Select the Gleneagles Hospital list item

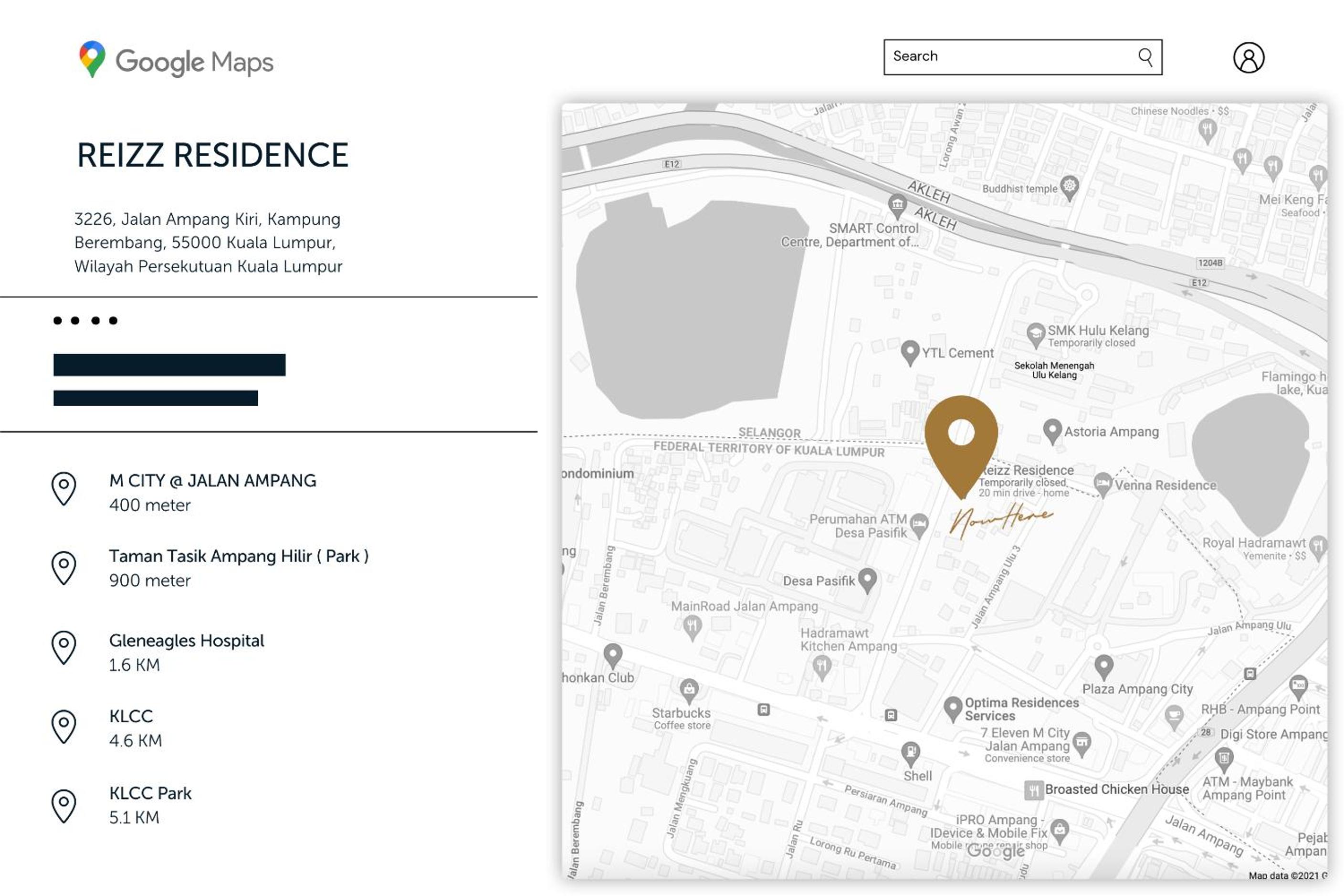[x=186, y=653]
